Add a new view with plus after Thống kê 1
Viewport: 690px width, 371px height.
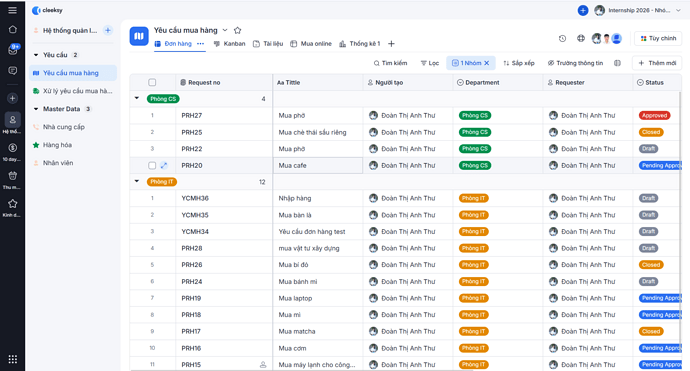coord(391,44)
